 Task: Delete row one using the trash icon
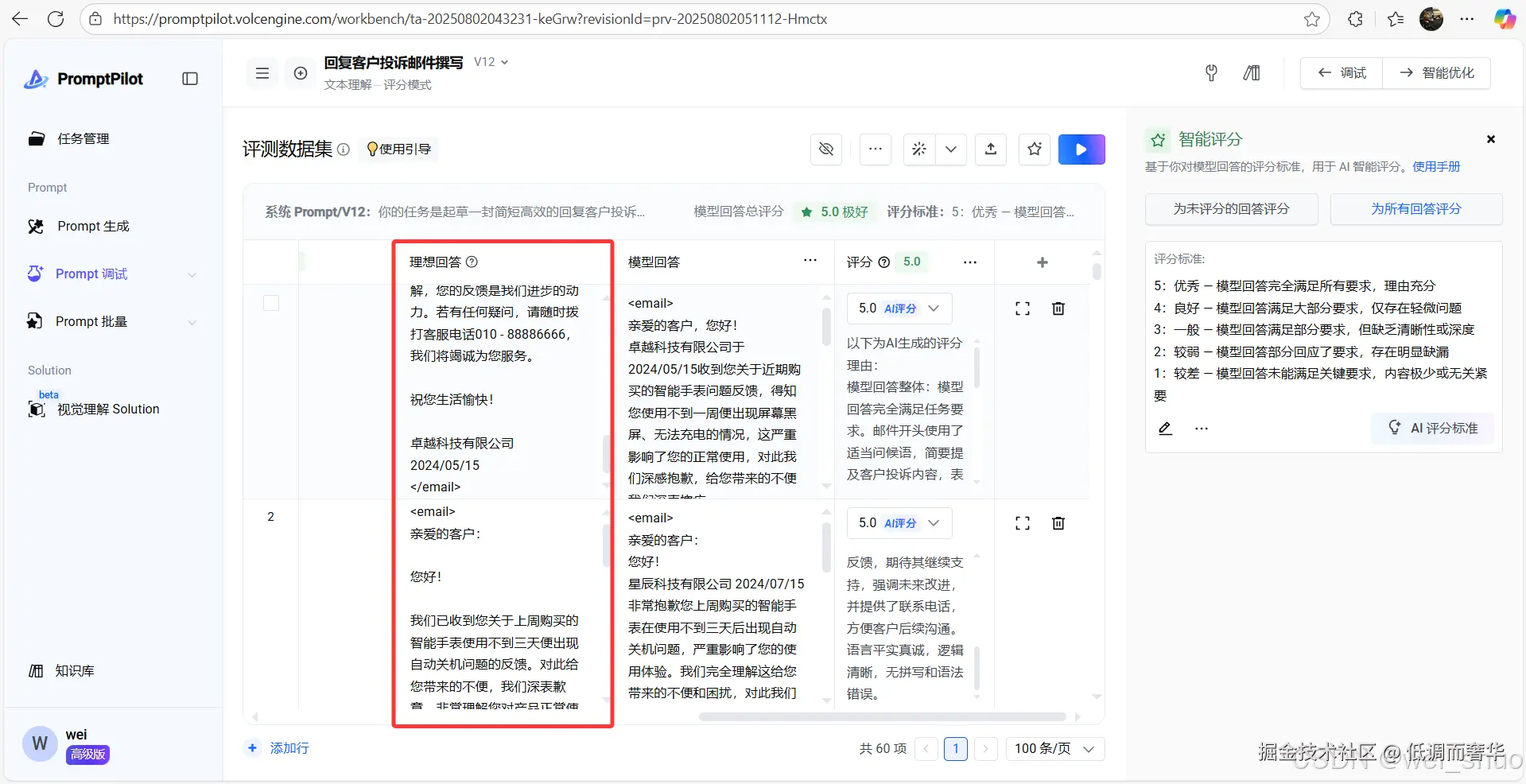pyautogui.click(x=1058, y=309)
